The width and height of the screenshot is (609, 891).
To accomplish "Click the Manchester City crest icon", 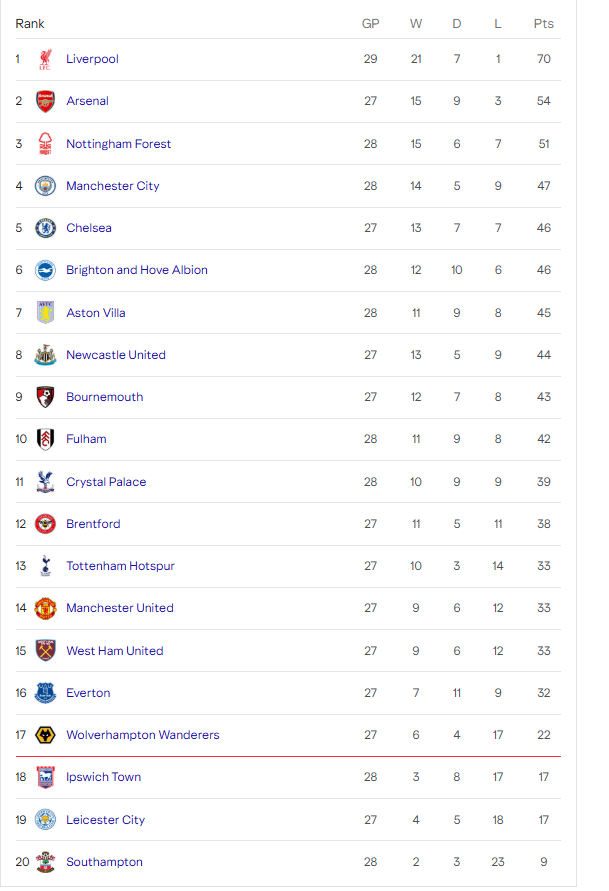I will pos(45,186).
